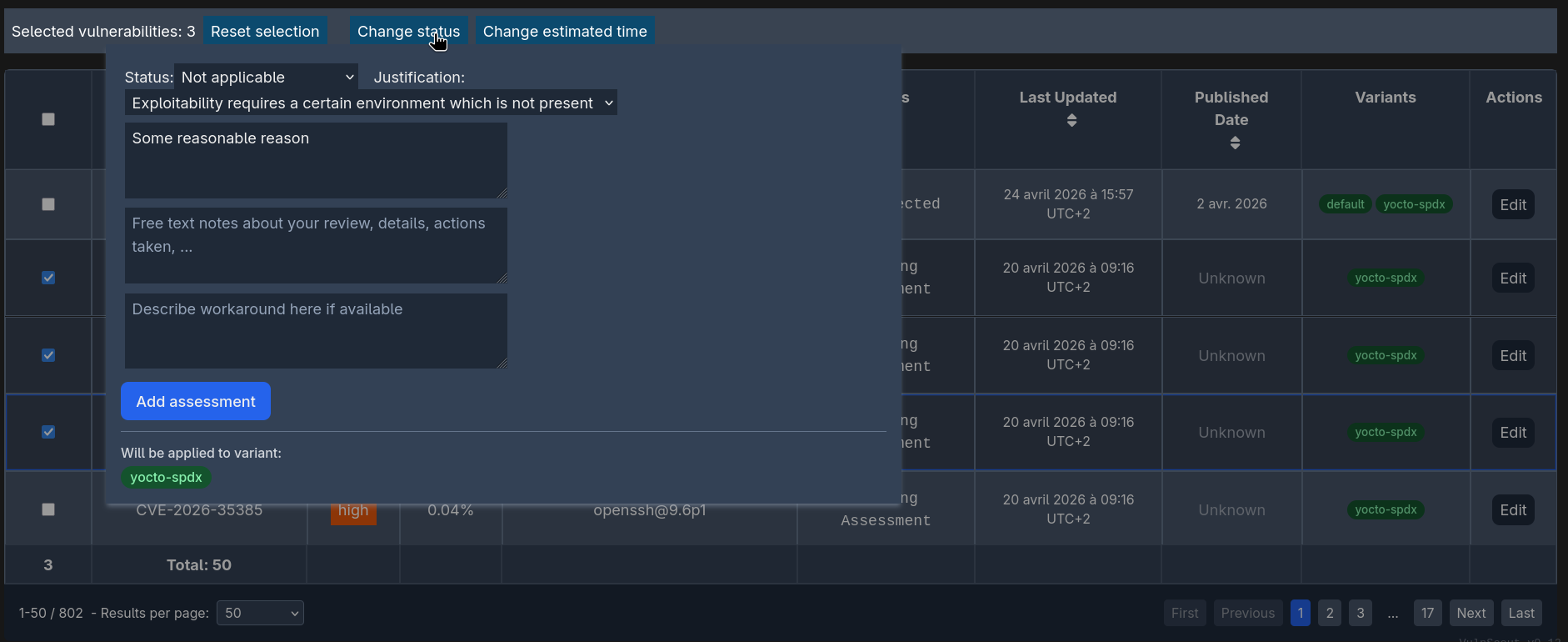Click the CVE-2026-35385 identifier
Image resolution: width=1568 pixels, height=642 pixels.
(199, 509)
